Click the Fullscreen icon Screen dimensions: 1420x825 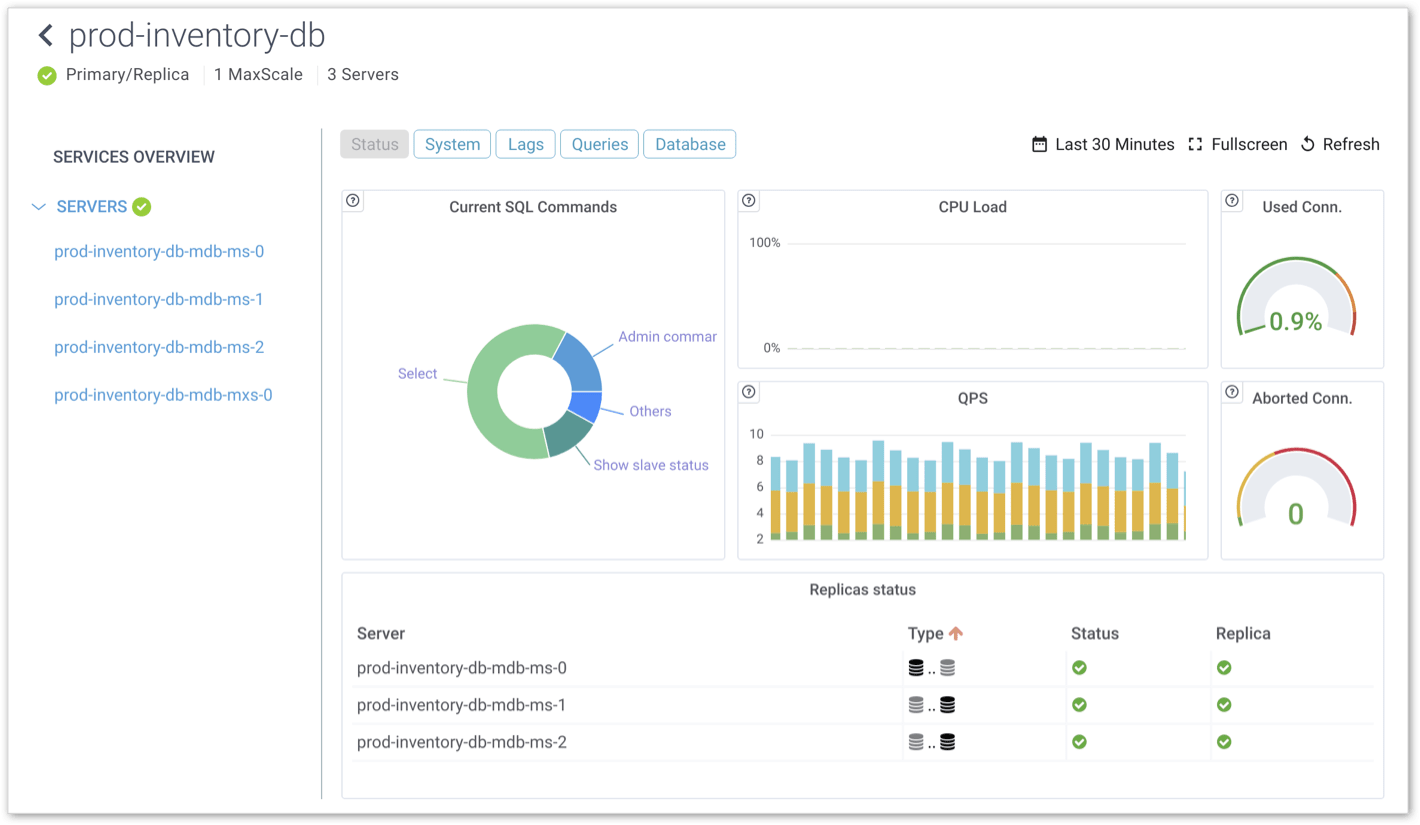[x=1195, y=143]
